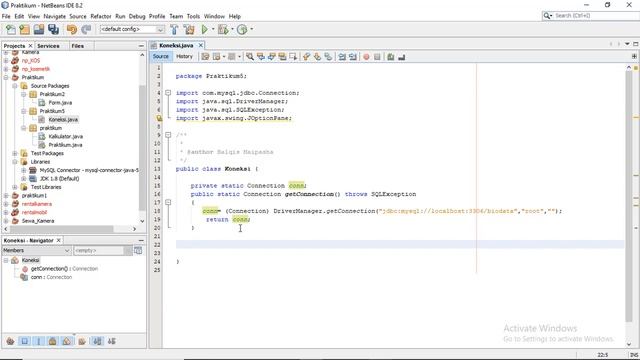This screenshot has height=360, width=640.
Task: Click the Undo toolbar icon
Action: (x=72, y=29)
